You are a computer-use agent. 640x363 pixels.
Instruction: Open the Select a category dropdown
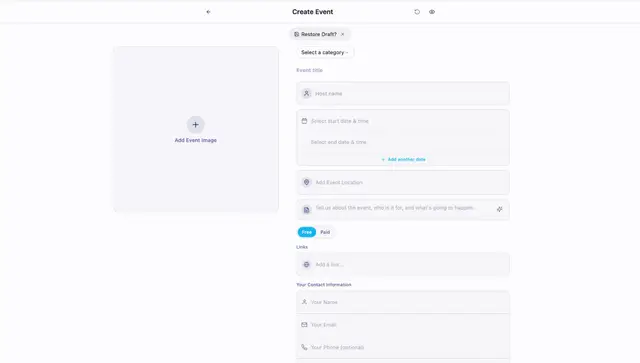point(325,52)
